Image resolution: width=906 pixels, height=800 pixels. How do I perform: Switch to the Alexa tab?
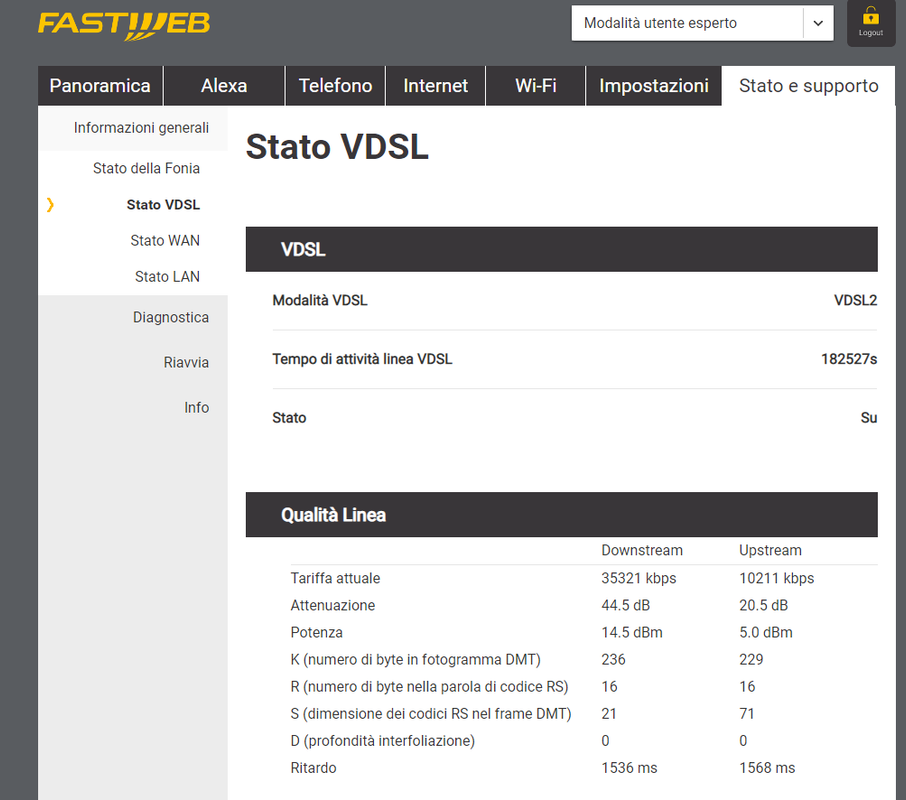pyautogui.click(x=224, y=85)
